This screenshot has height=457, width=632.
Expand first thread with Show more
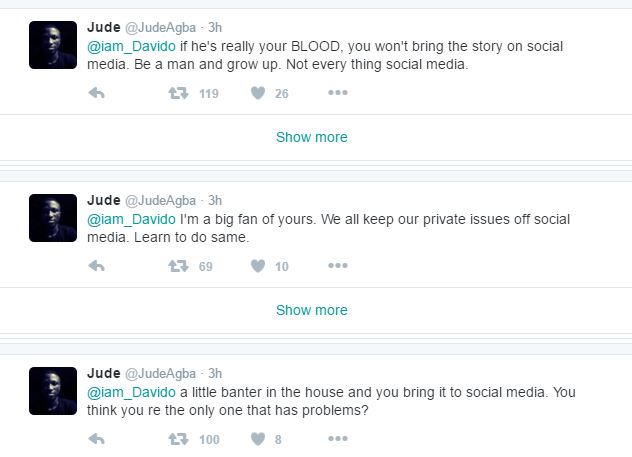tap(312, 137)
